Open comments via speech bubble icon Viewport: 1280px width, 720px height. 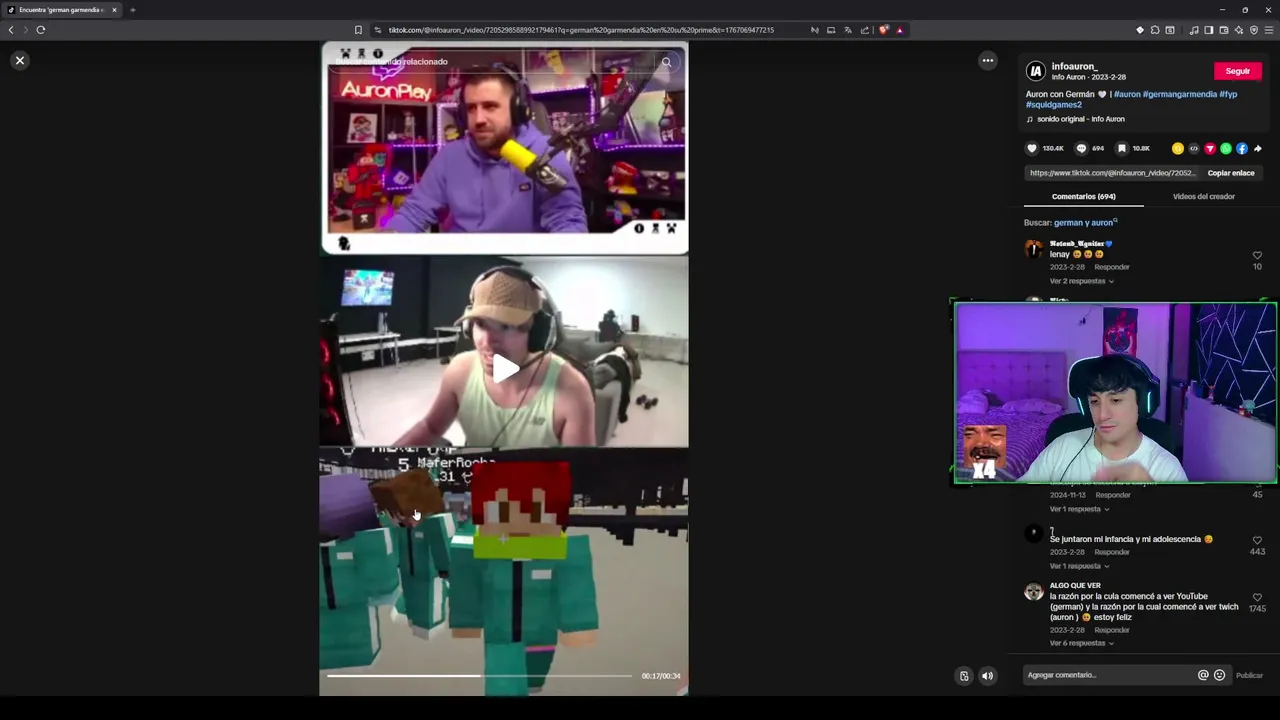tap(1081, 149)
